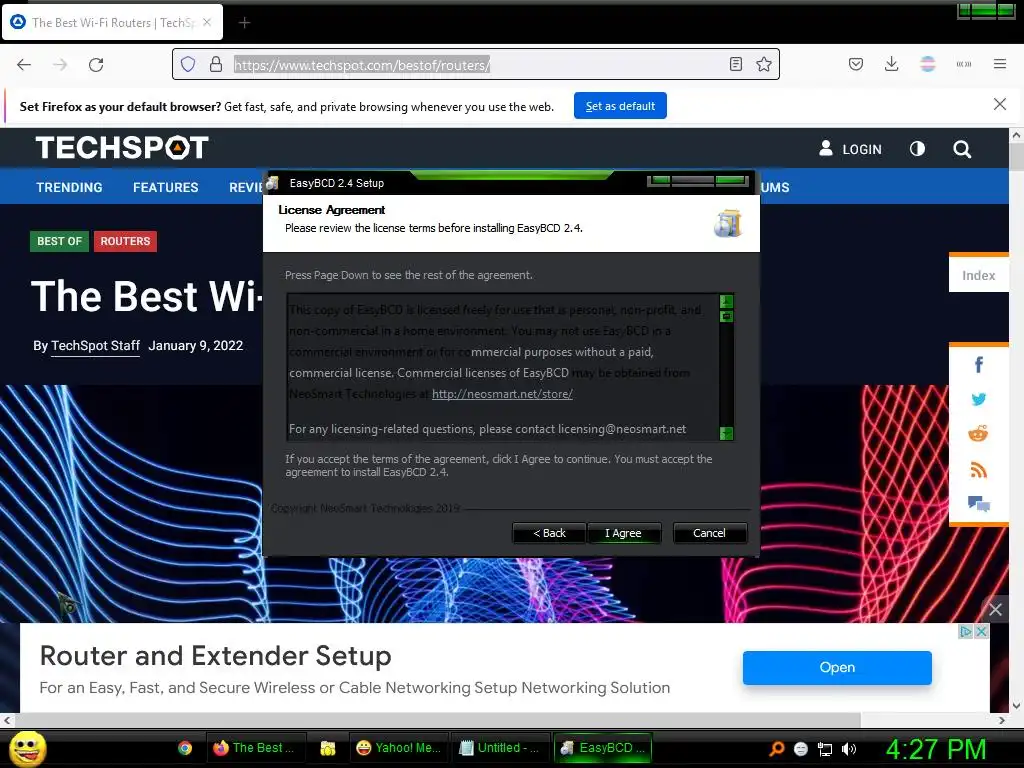Viewport: 1024px width, 768px height.
Task: Click the LOGIN link on TechSpot
Action: (x=850, y=149)
